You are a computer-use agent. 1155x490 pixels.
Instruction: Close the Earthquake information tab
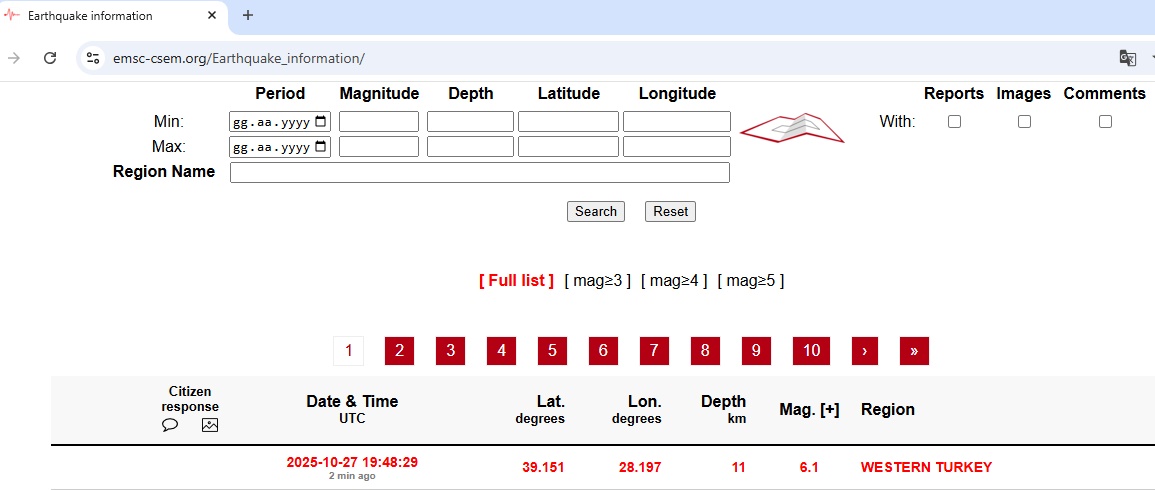pyautogui.click(x=212, y=15)
